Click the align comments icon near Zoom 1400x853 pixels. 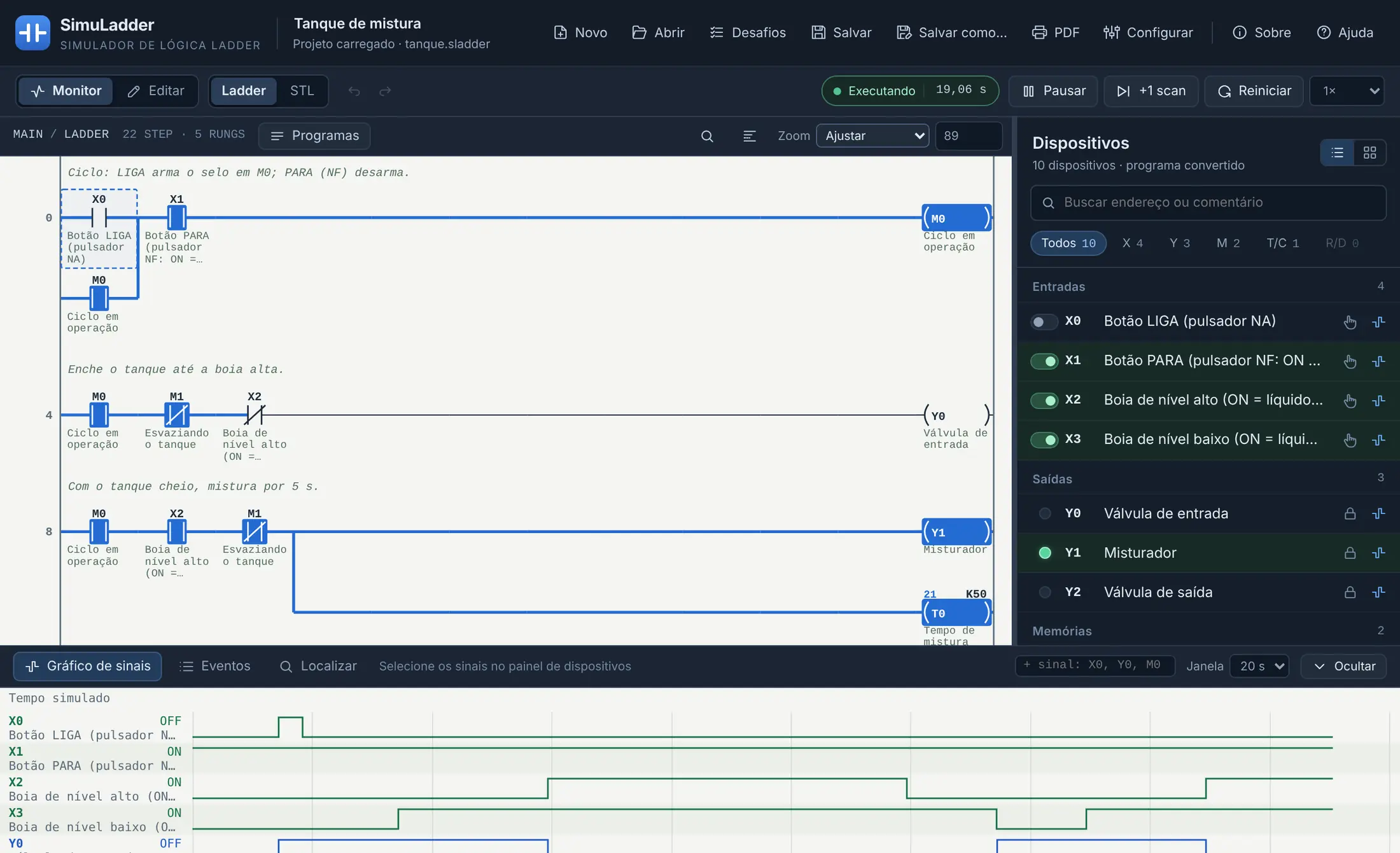[x=750, y=136]
